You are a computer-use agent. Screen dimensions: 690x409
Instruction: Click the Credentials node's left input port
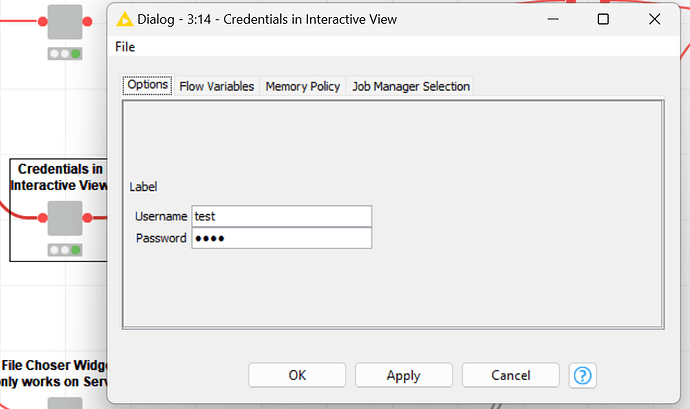[42, 217]
